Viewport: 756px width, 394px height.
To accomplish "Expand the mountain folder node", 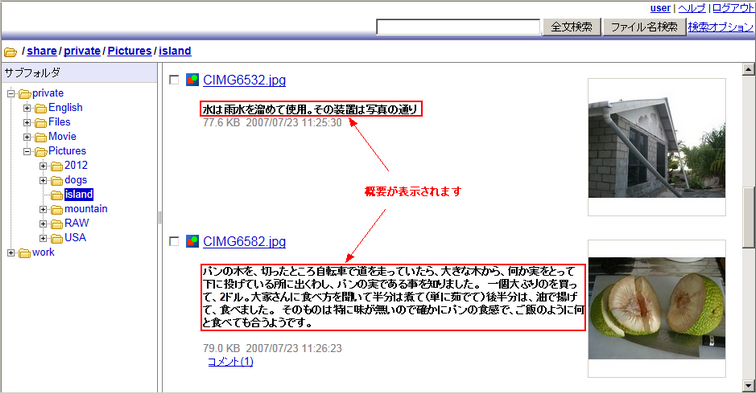I will 43,209.
